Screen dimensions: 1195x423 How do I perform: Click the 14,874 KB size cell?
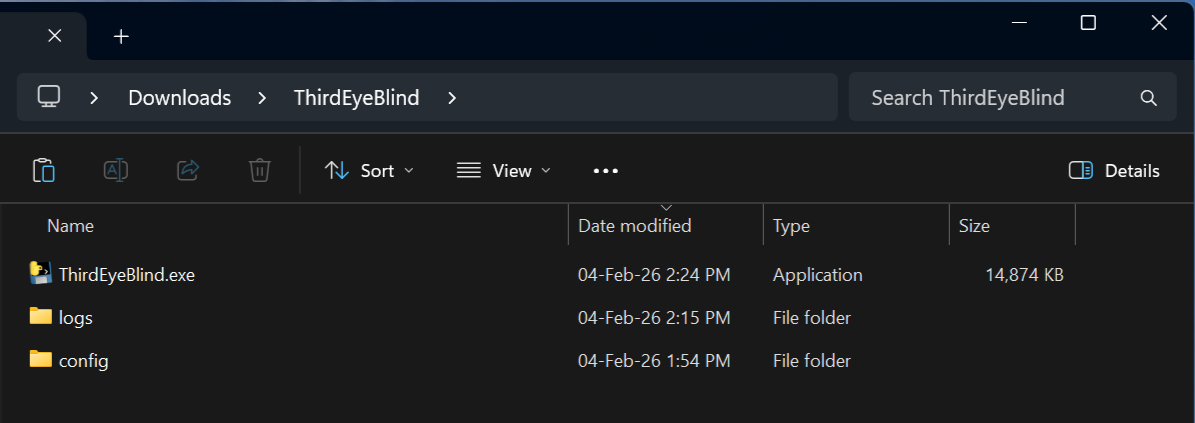click(x=1024, y=274)
